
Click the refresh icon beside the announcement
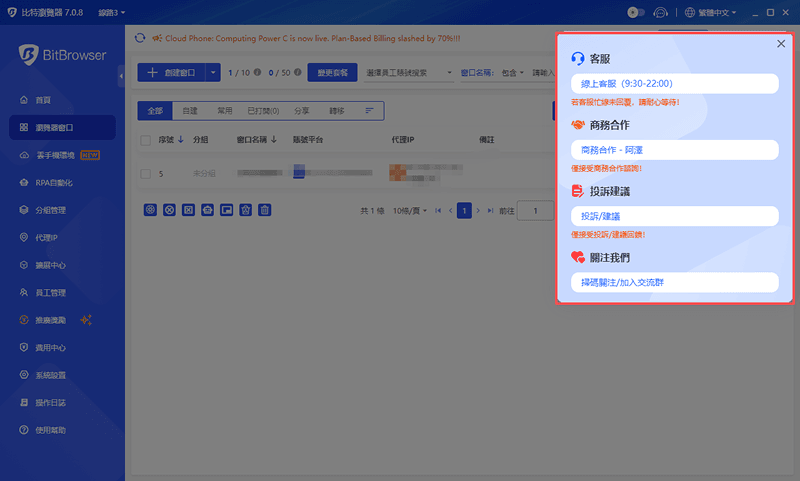pos(140,38)
